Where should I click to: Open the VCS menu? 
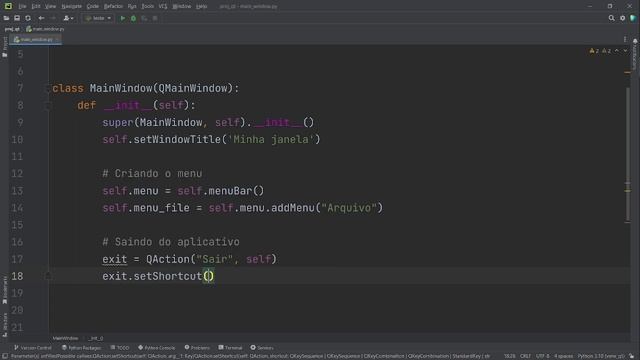coord(163,7)
